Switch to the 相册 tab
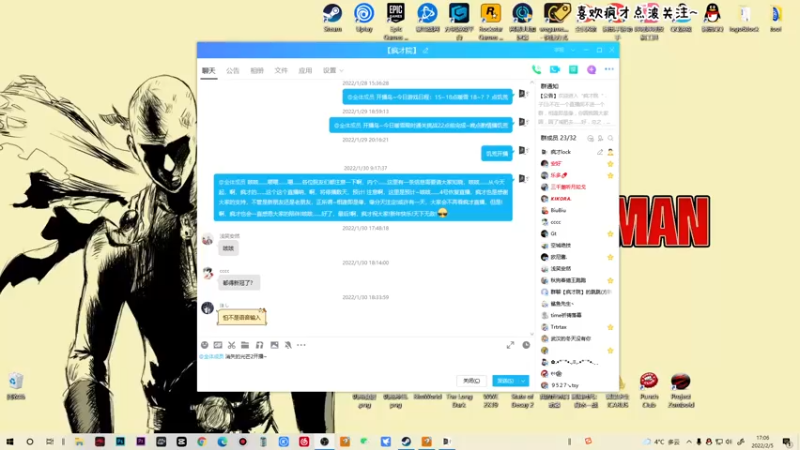Screen dimensions: 800x450 [257, 70]
